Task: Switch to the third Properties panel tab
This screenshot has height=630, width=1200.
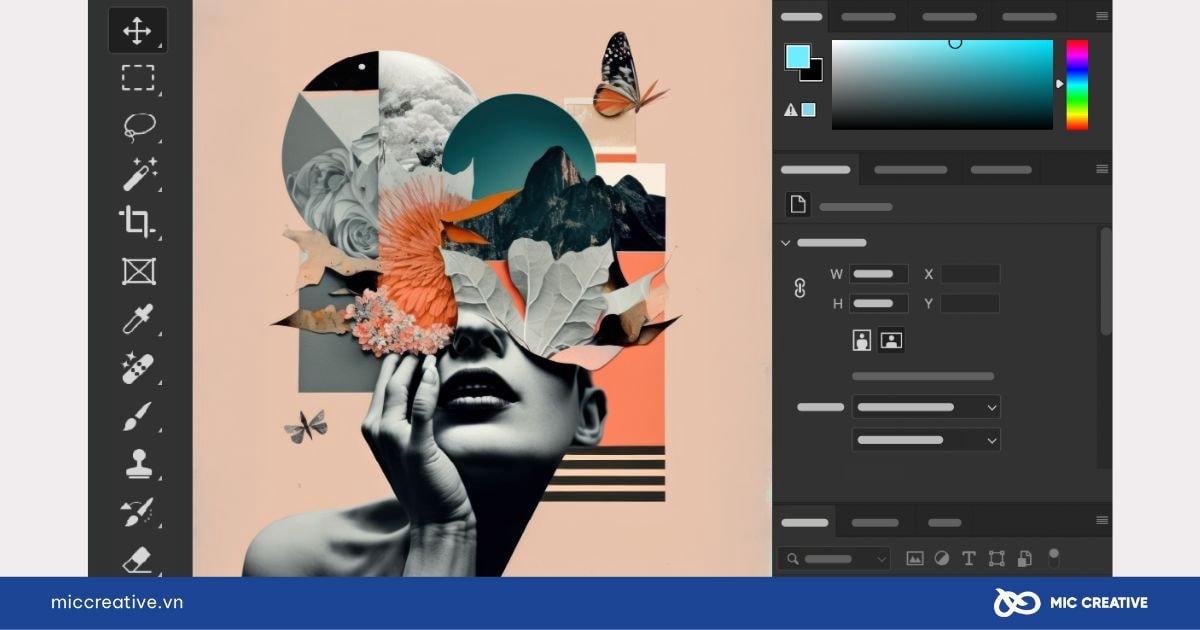Action: (x=1003, y=169)
